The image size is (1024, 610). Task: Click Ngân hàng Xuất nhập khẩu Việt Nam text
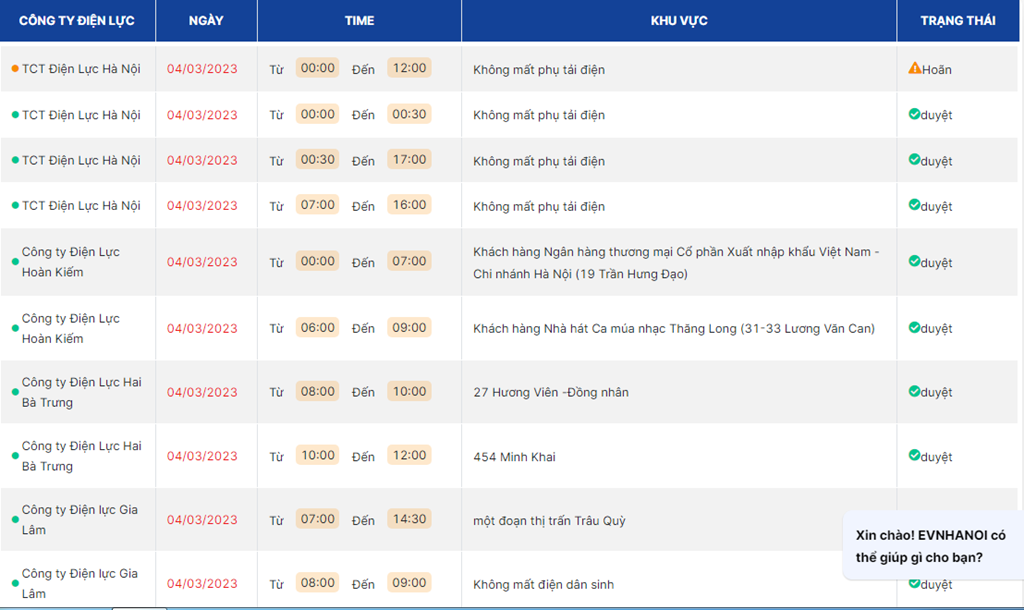click(x=676, y=263)
